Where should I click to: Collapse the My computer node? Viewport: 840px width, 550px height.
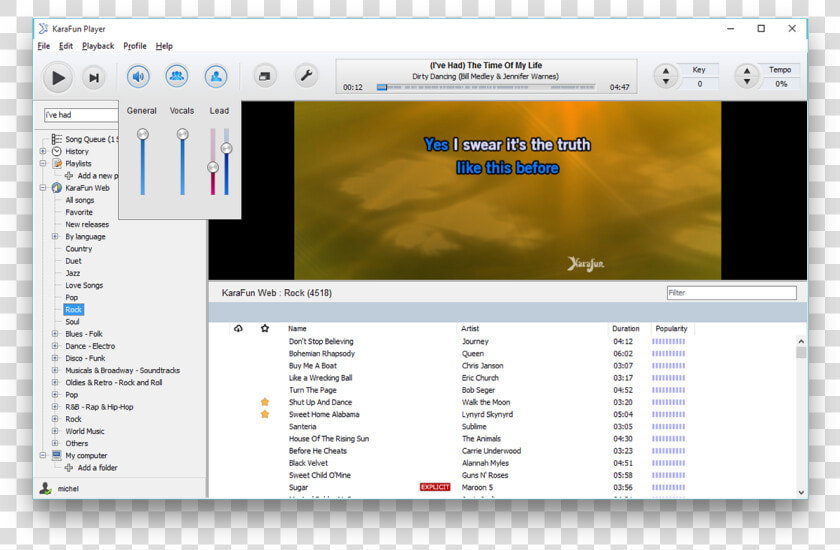pyautogui.click(x=43, y=455)
